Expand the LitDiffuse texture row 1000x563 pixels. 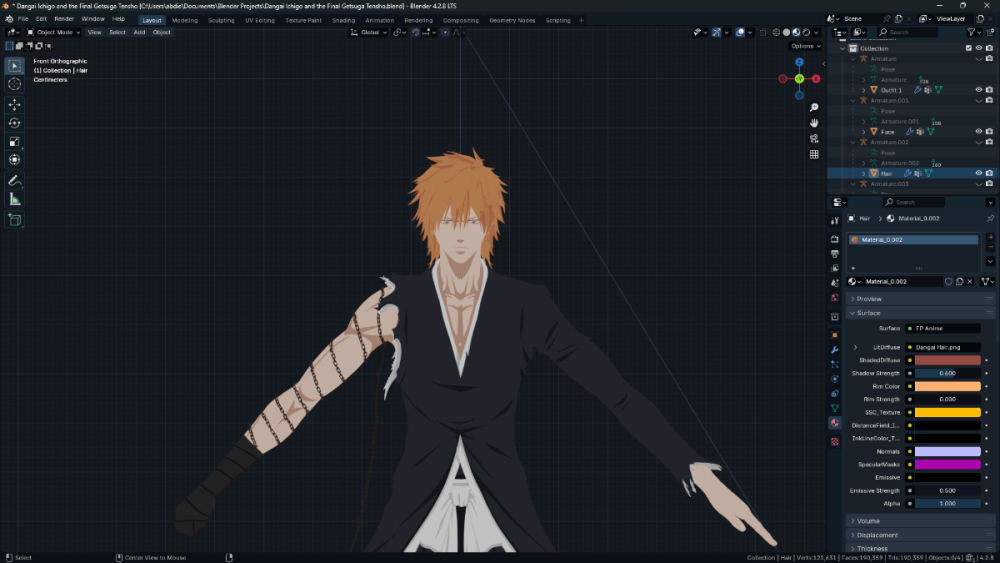point(855,347)
